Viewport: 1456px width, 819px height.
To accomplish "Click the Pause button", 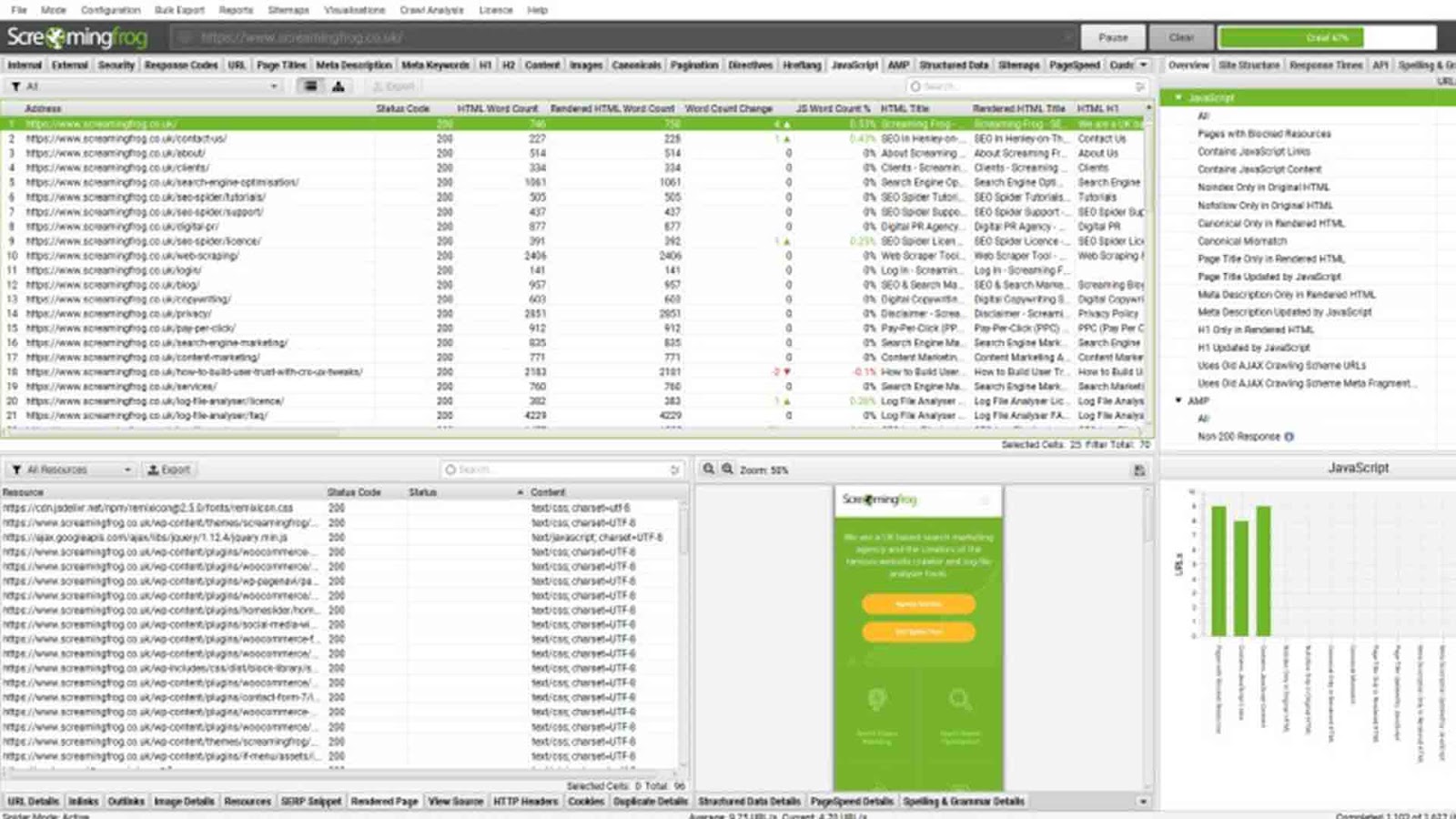I will tap(1113, 37).
